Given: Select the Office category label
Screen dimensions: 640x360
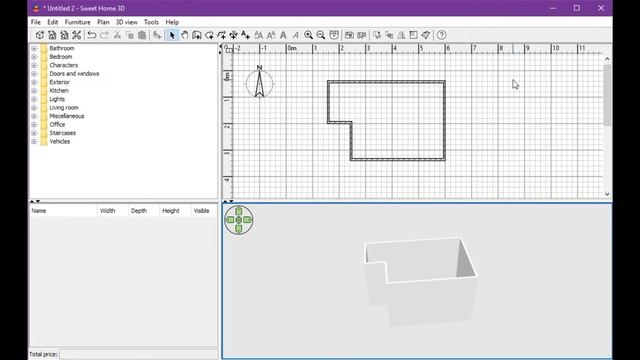Looking at the screenshot, I should tap(57, 124).
